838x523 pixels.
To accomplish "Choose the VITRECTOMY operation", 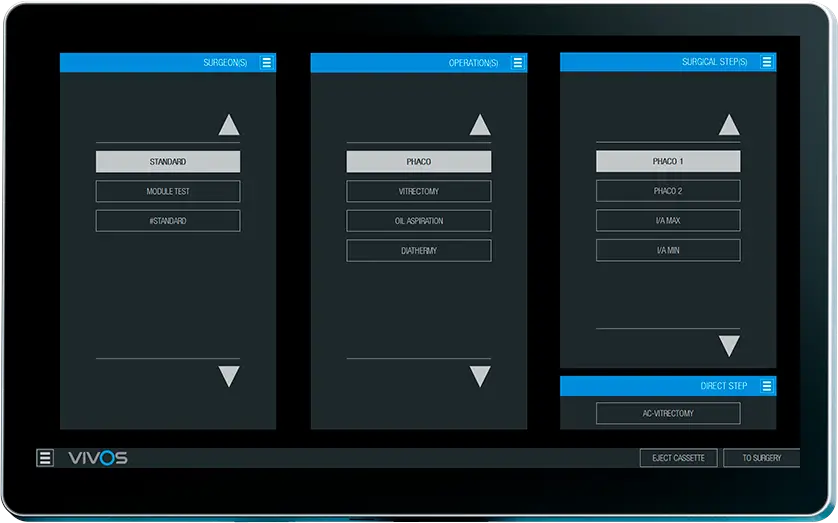I will click(x=419, y=191).
